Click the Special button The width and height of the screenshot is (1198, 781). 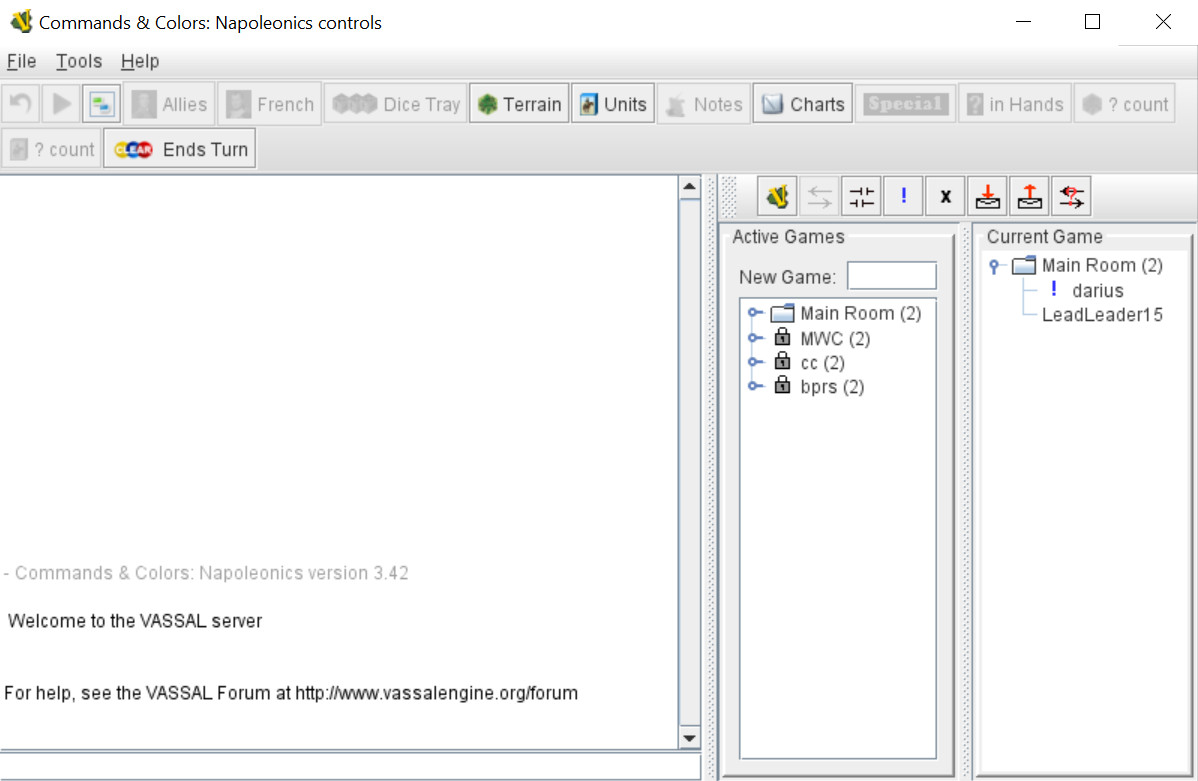pos(905,103)
